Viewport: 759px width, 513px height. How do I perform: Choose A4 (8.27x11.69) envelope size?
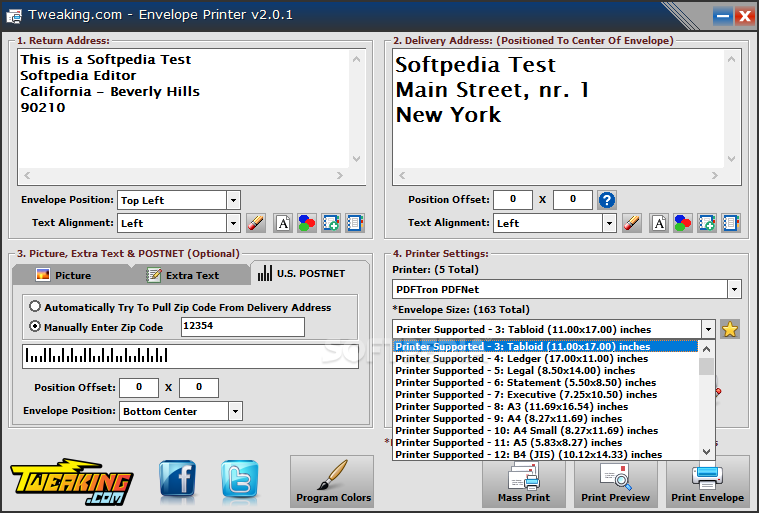tap(546, 419)
